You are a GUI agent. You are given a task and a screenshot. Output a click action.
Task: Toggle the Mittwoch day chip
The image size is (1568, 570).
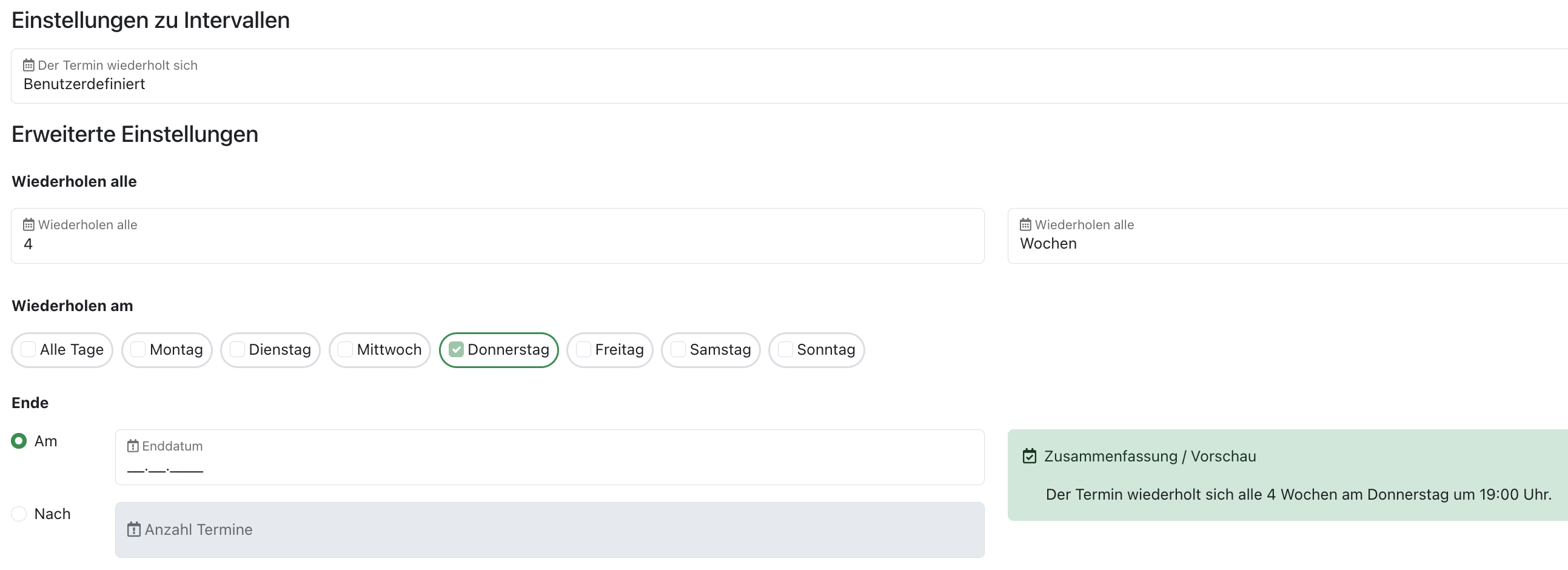380,350
